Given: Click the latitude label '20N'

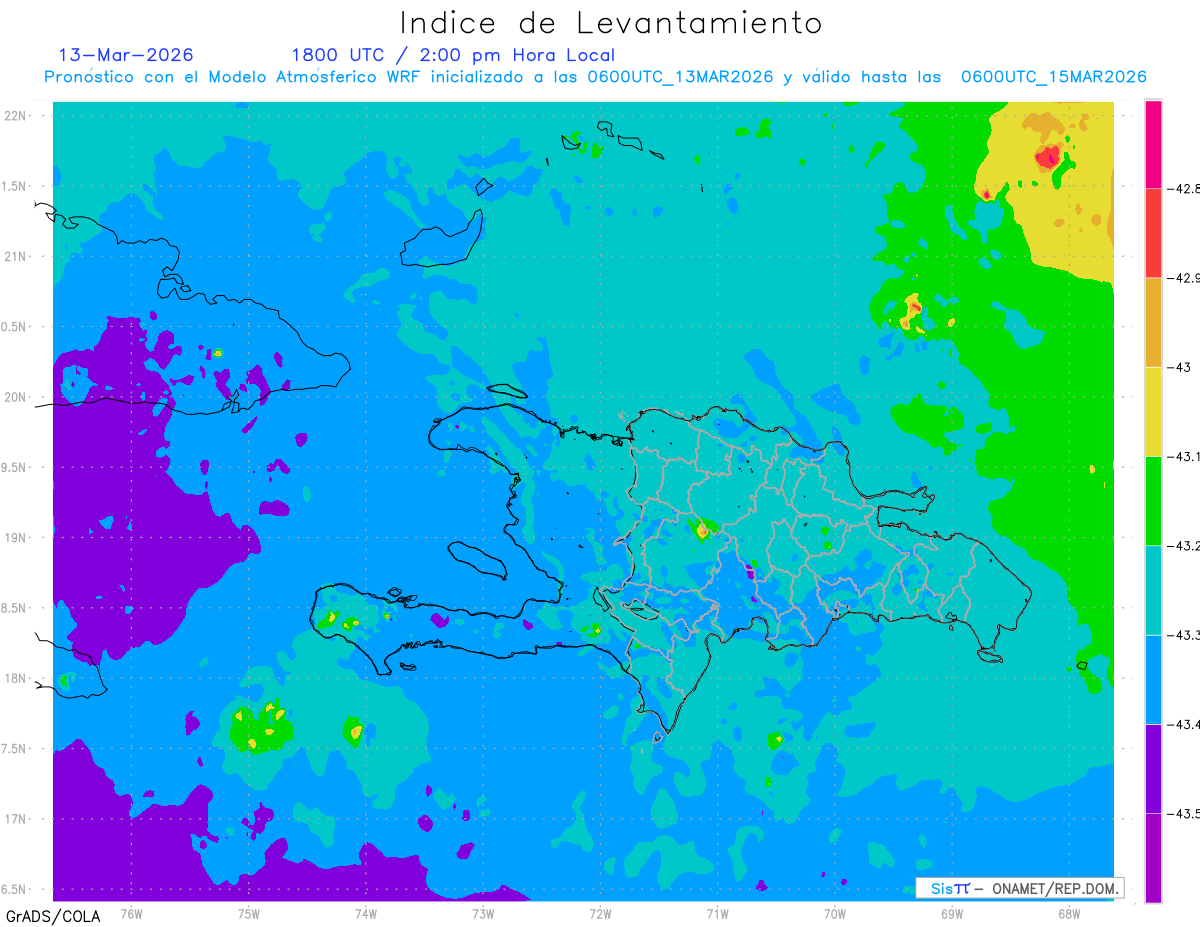Looking at the screenshot, I should coord(16,397).
